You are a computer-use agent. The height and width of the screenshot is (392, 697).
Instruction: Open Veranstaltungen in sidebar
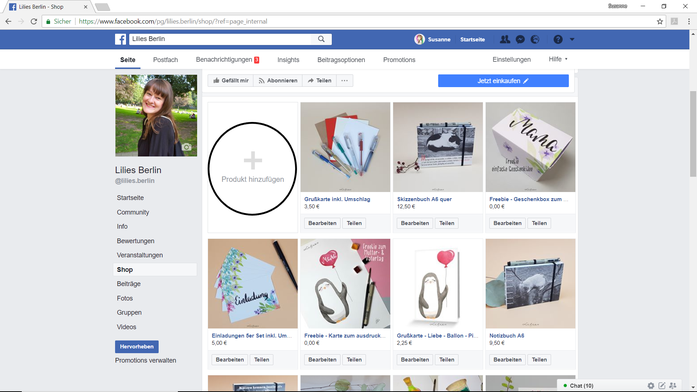tap(140, 255)
